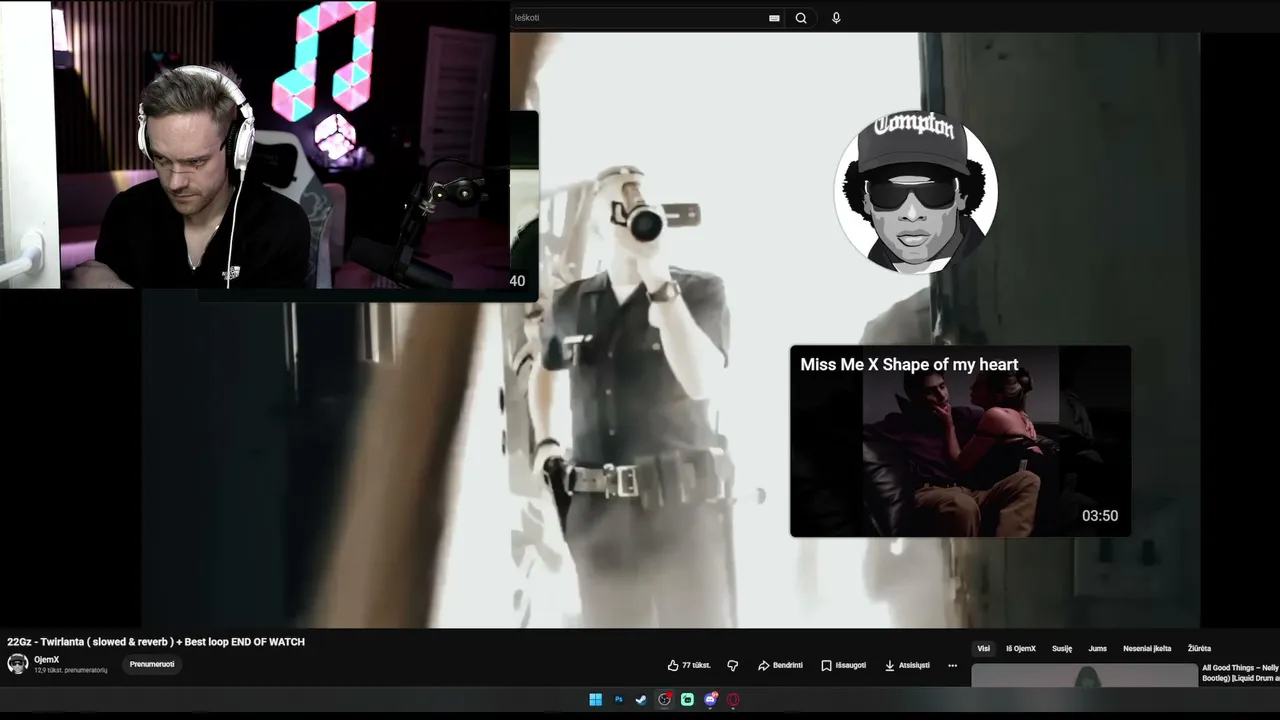Start voice search with the microphone icon

(x=836, y=18)
